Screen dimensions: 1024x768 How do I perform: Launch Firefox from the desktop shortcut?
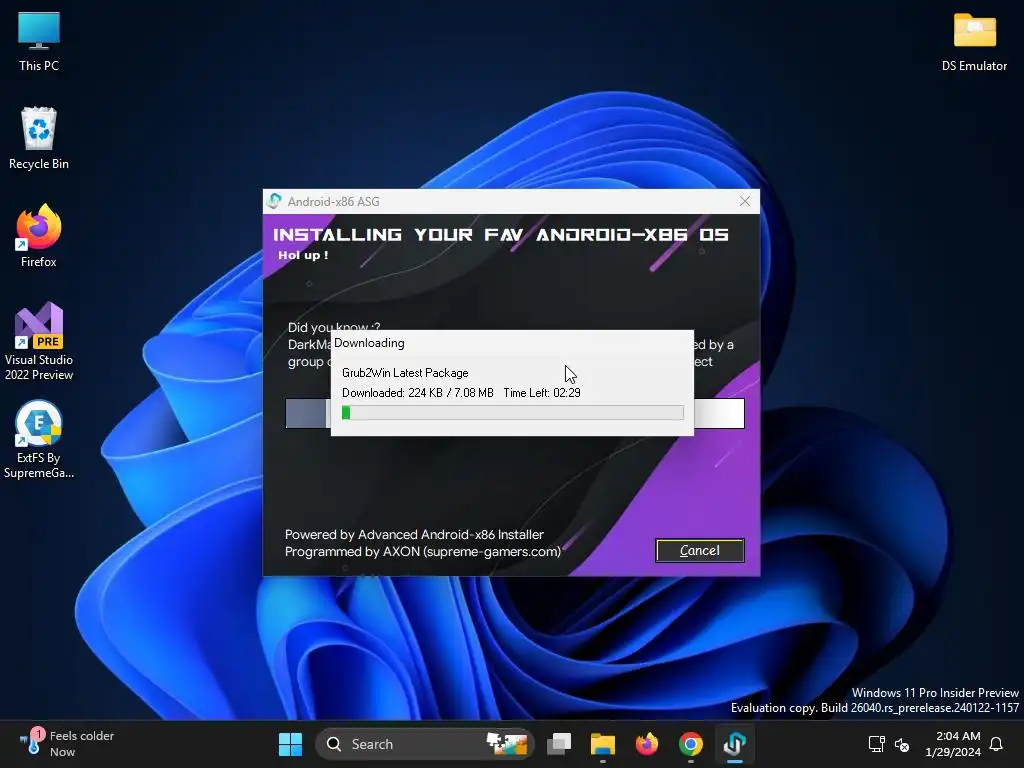coord(39,236)
